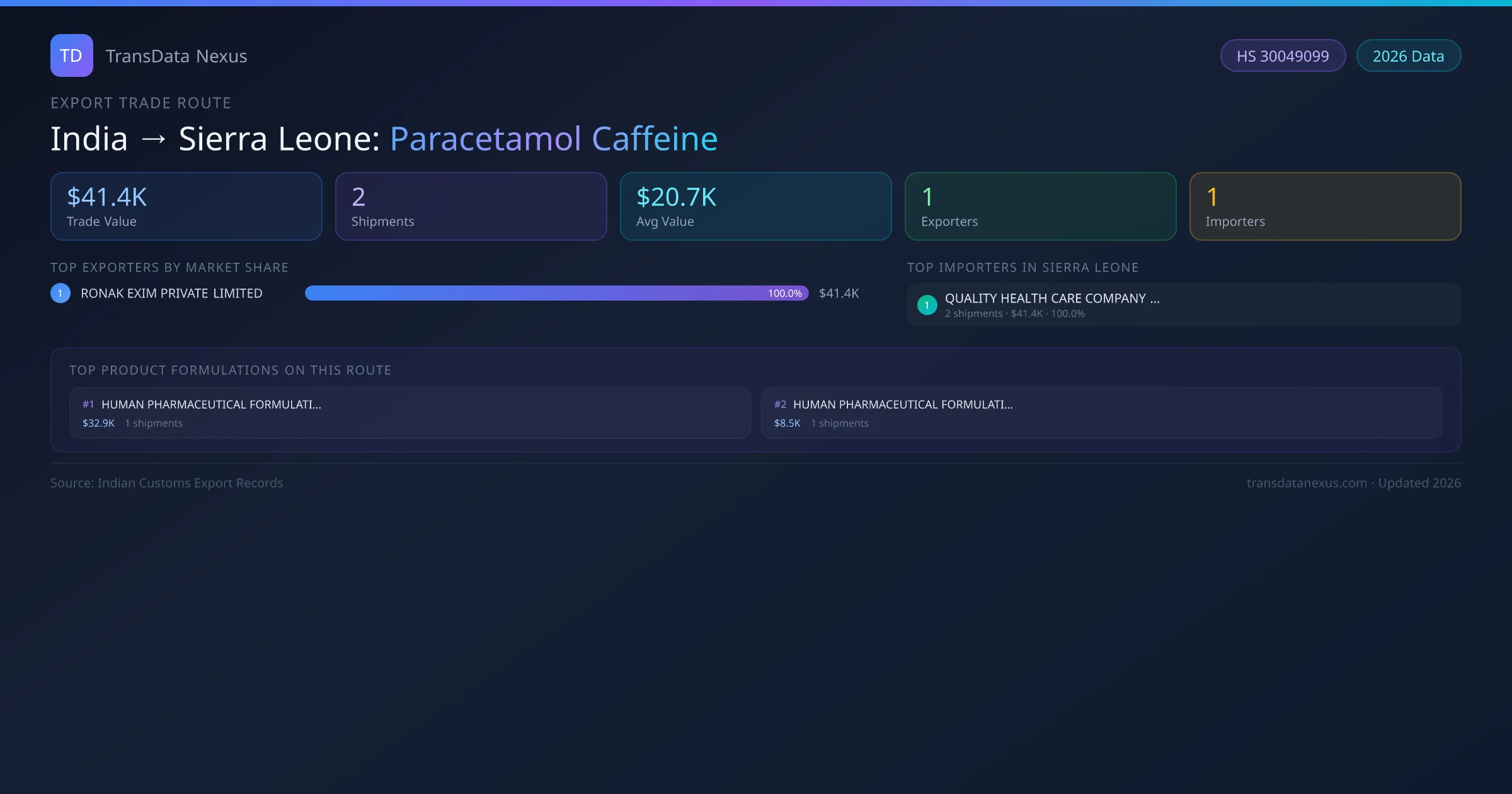Click the transdatanexus.com footer link
Viewport: 1512px width, 794px height.
(1307, 483)
